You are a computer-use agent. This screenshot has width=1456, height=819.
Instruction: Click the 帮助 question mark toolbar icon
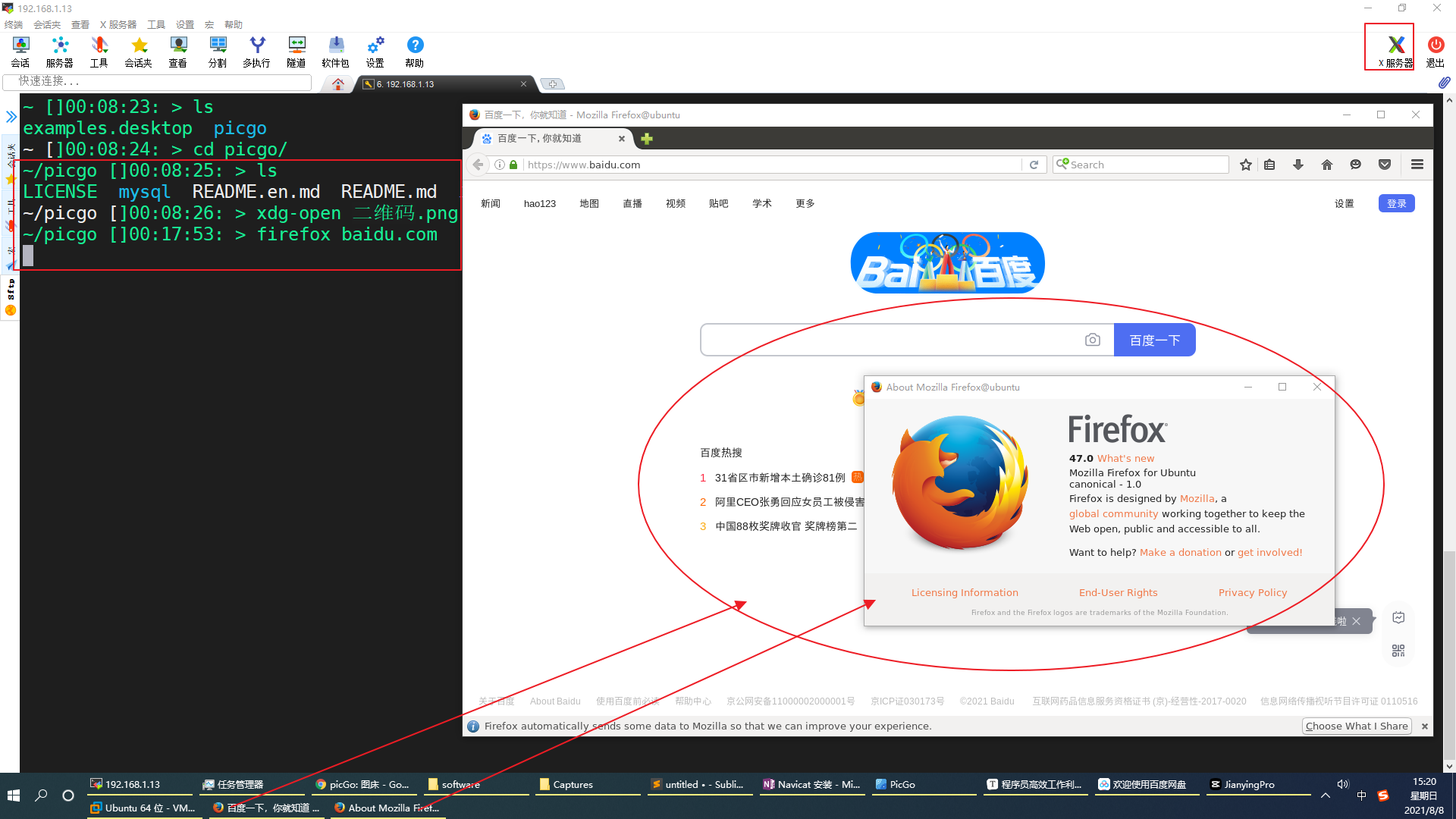click(415, 52)
